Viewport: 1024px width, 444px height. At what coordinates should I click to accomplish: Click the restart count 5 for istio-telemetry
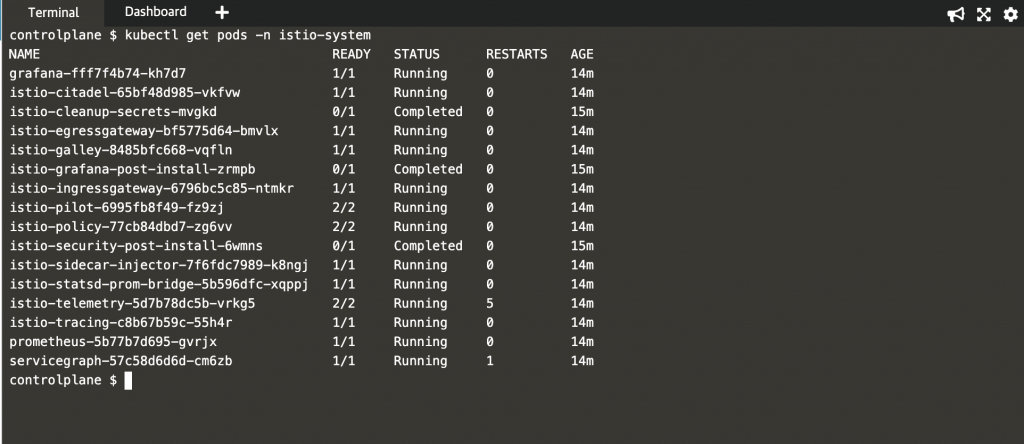tap(490, 304)
